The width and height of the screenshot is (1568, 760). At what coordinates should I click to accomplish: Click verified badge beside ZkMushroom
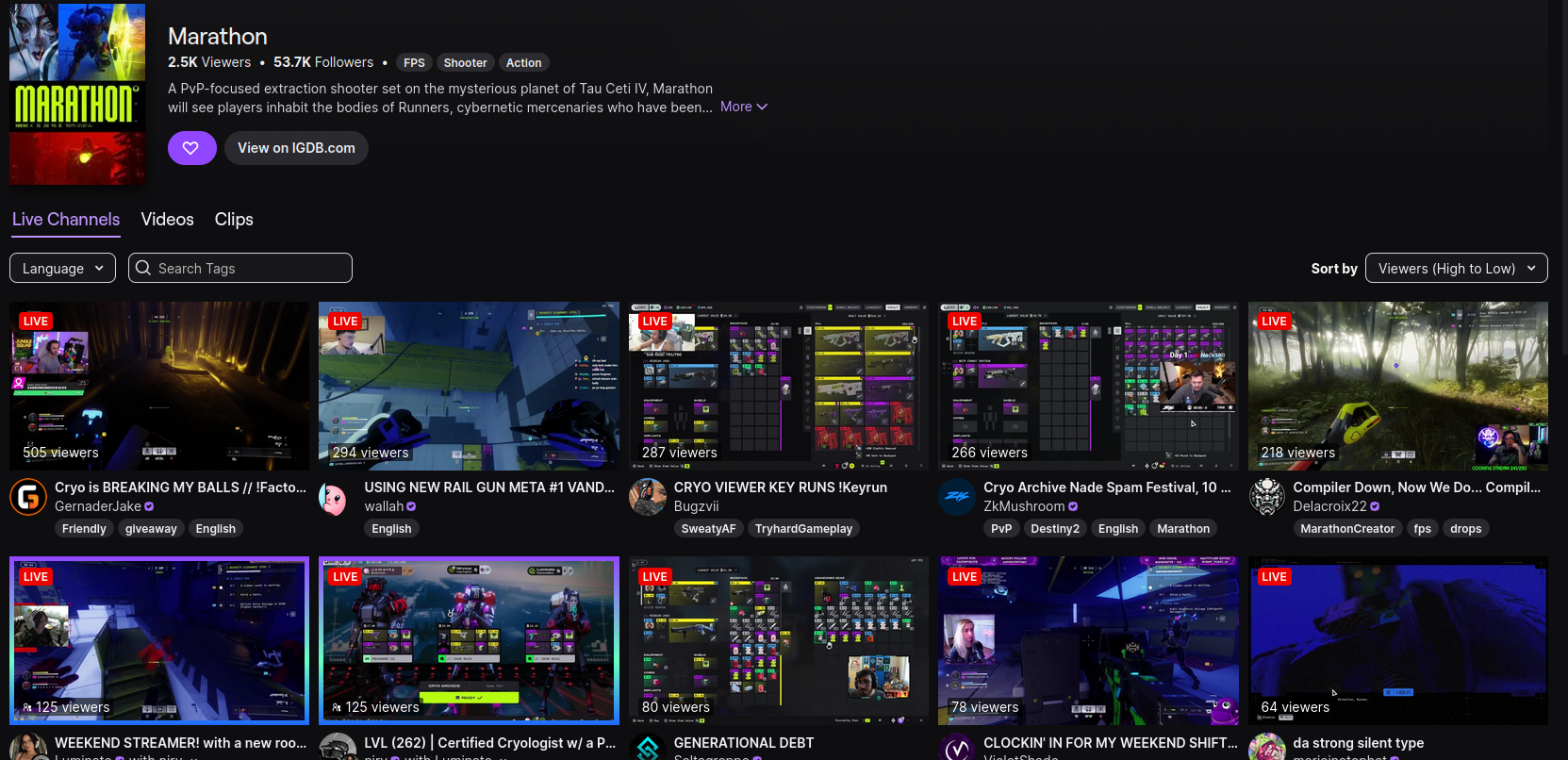pos(1073,506)
